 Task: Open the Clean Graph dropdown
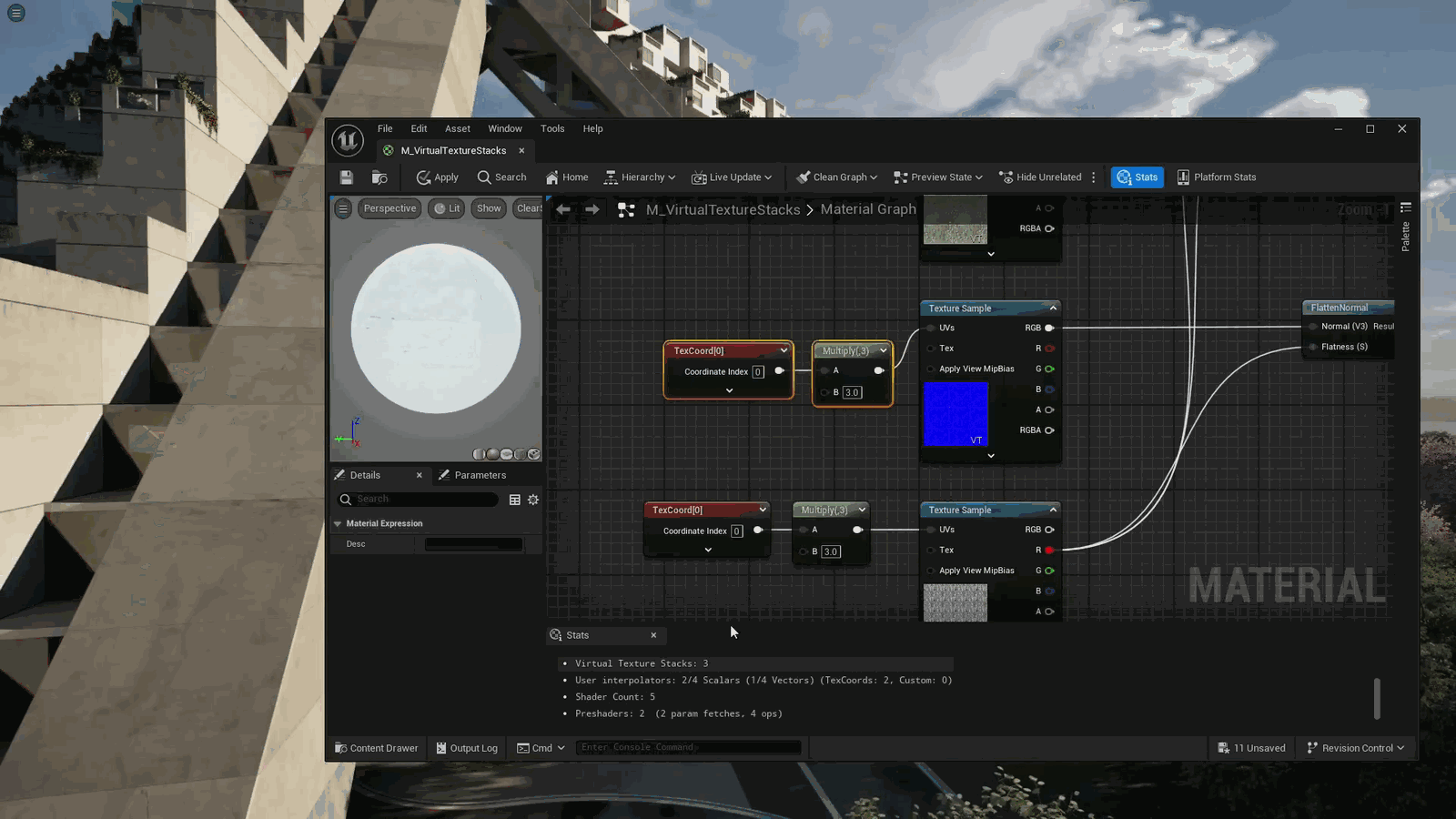[837, 177]
